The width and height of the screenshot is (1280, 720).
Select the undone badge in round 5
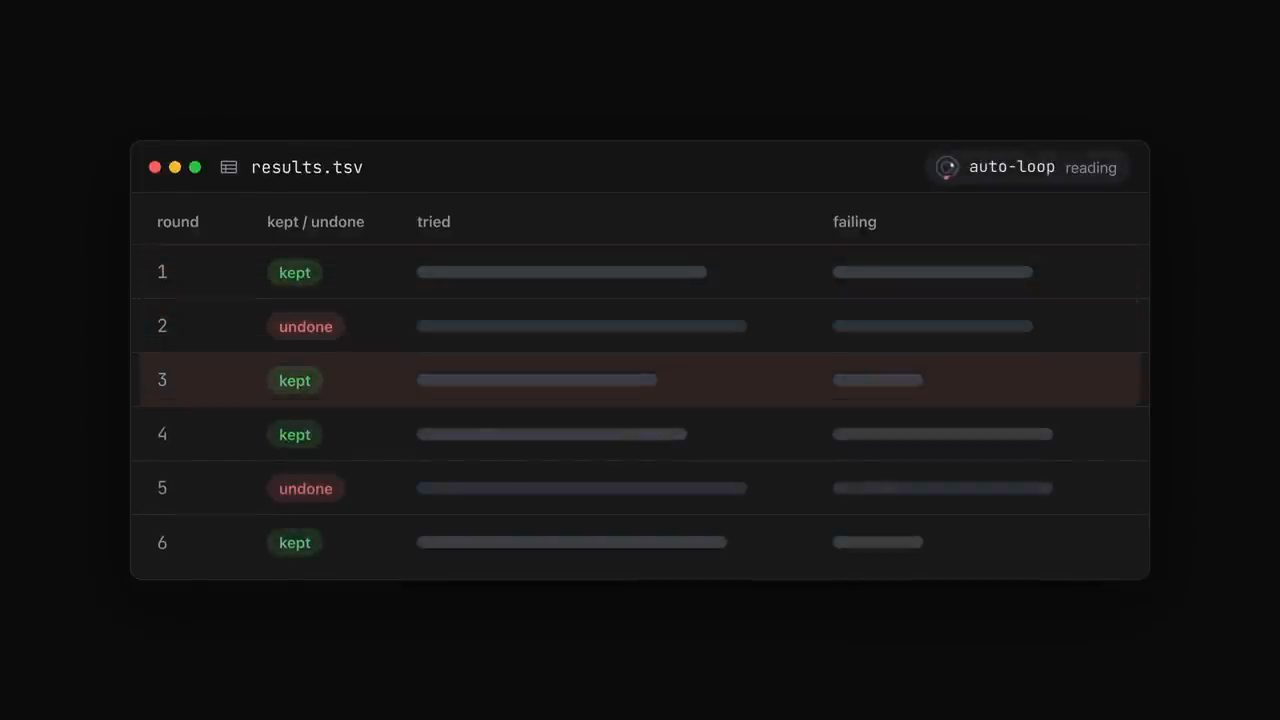306,489
